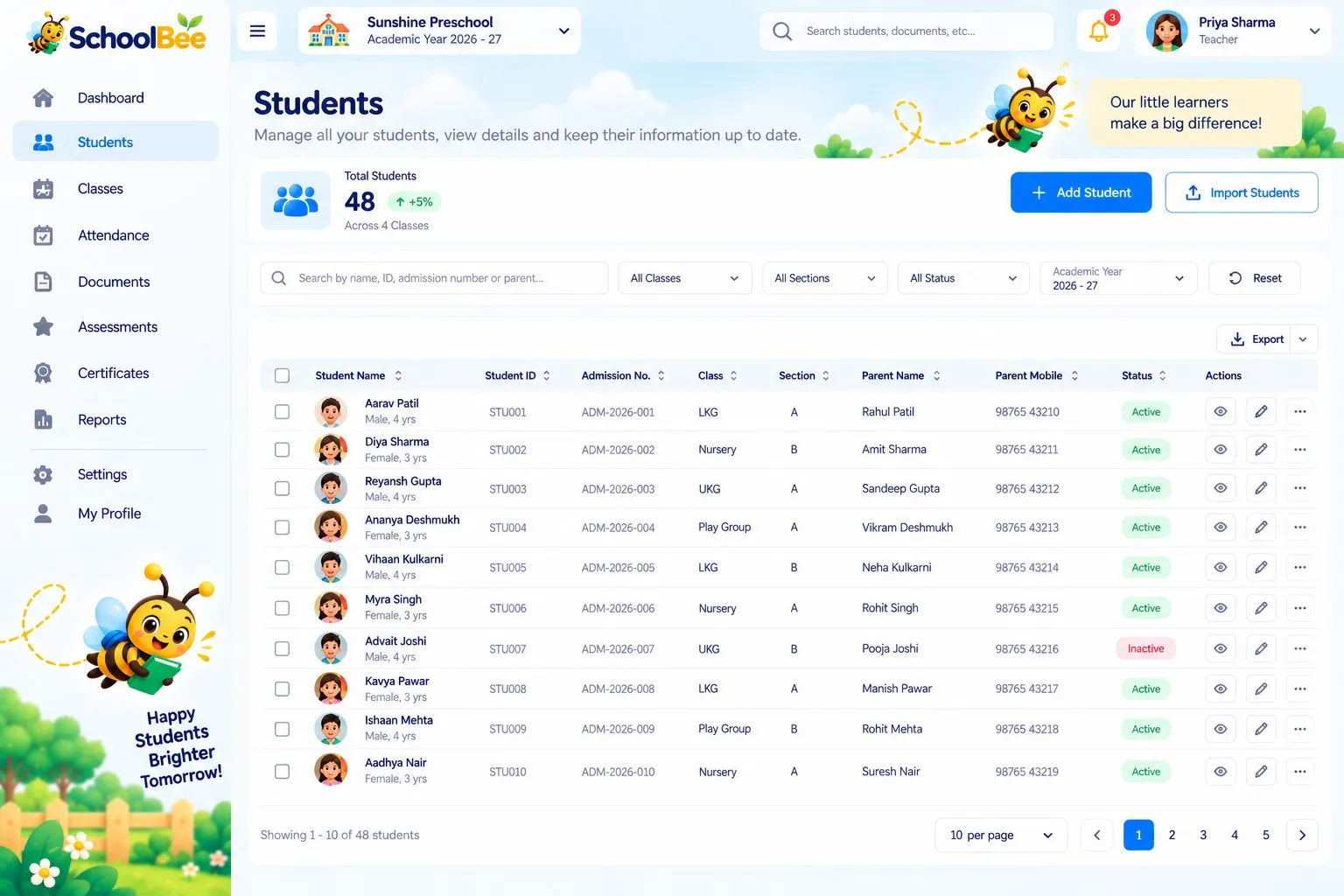Click admission number ADM-2026-005

tap(618, 567)
